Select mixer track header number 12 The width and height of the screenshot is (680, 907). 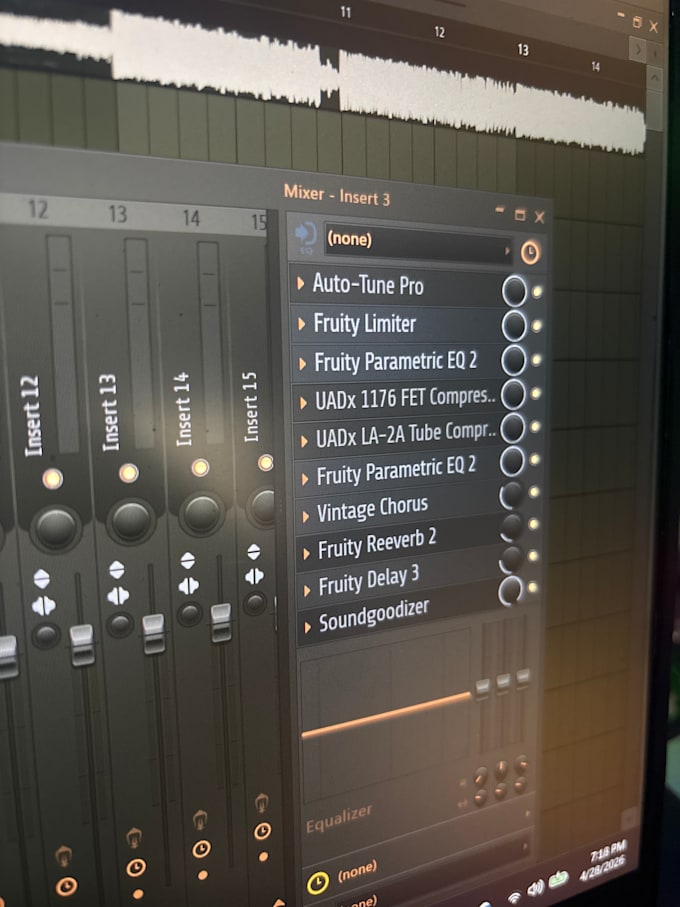38,208
